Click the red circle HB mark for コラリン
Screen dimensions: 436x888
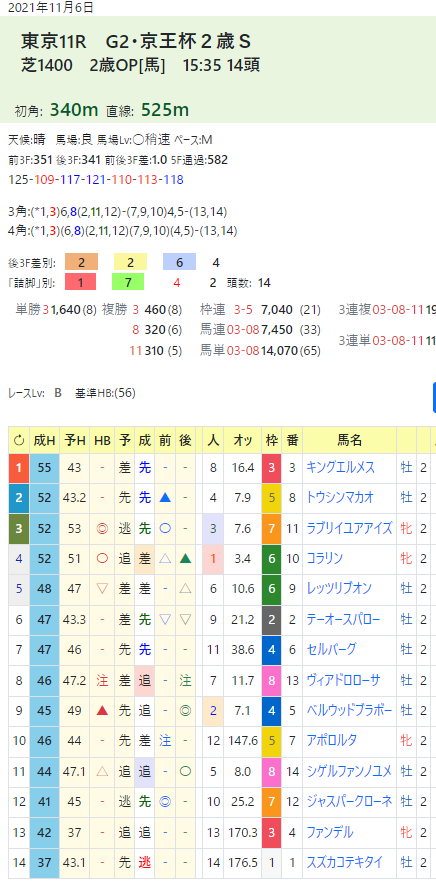(102, 559)
